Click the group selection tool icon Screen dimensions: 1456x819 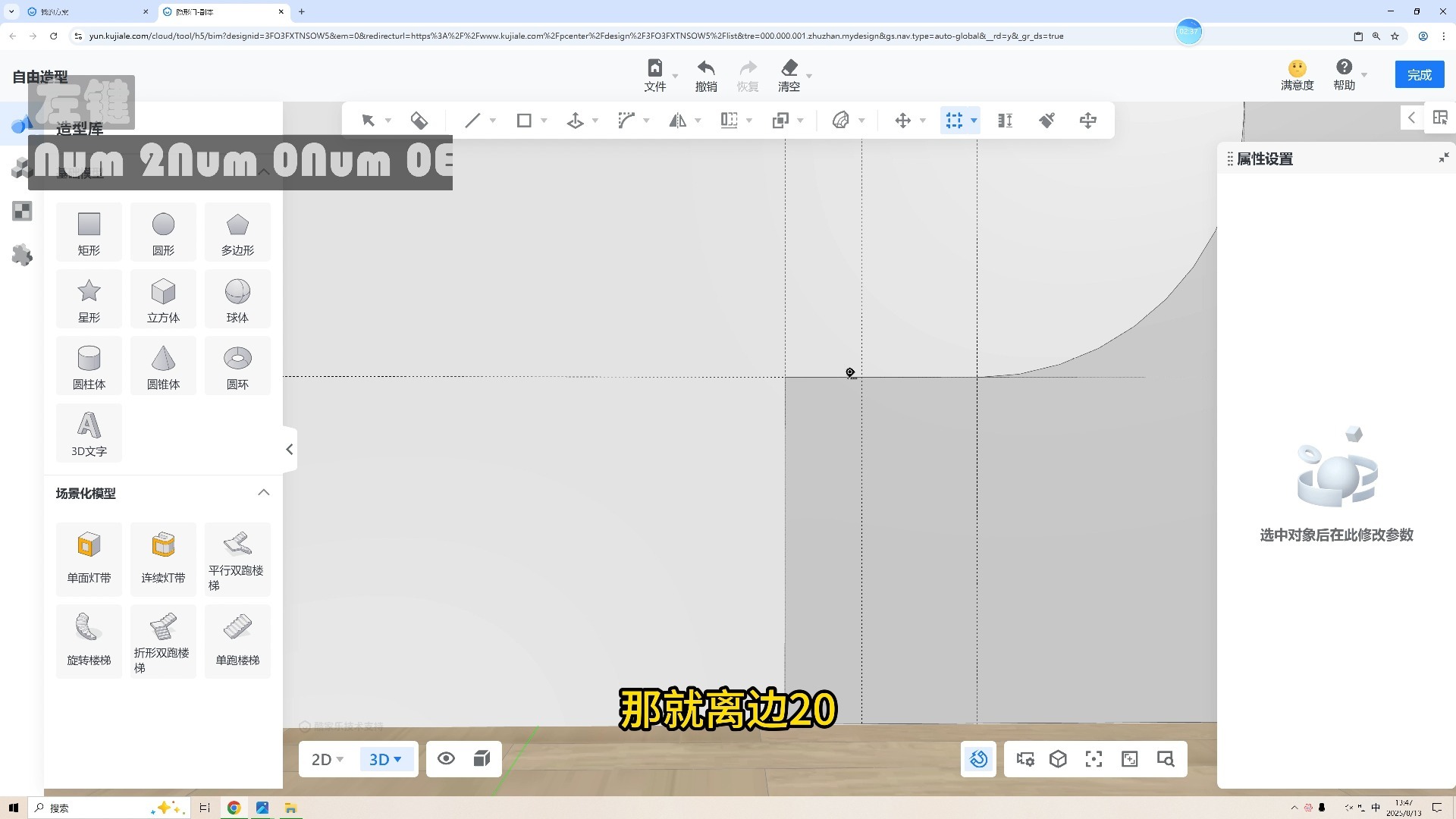click(954, 121)
